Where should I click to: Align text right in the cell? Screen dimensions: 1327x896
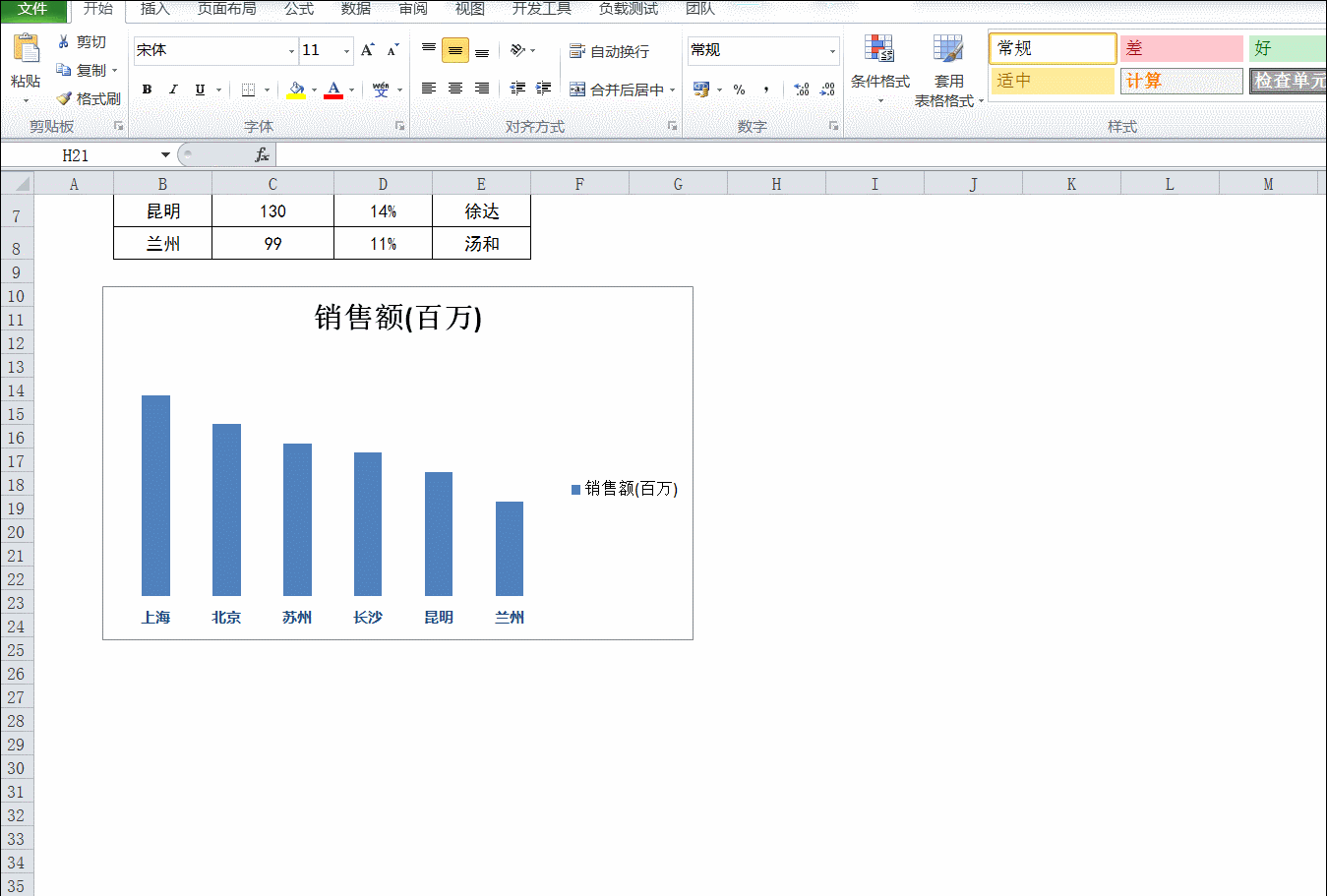482,90
